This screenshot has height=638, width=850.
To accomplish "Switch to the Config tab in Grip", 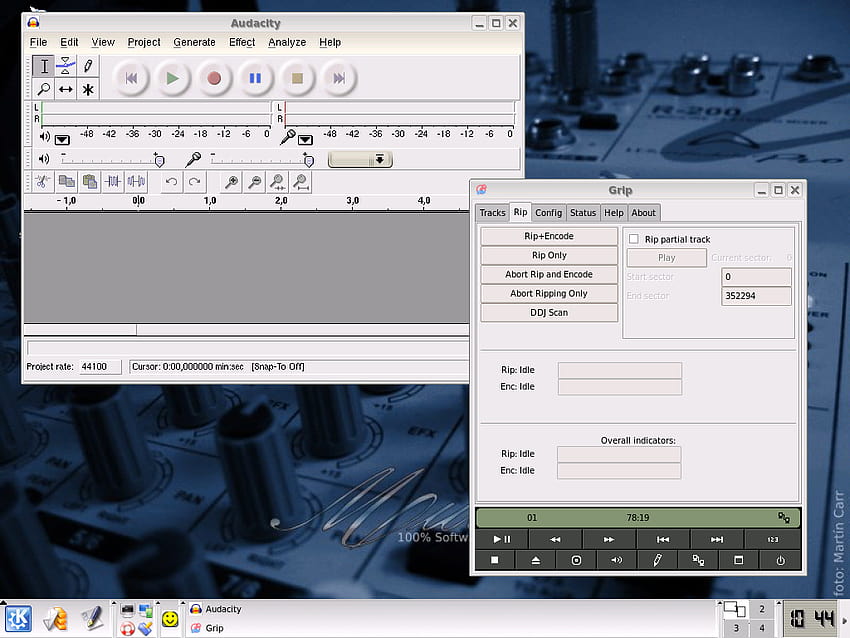I will [x=549, y=213].
